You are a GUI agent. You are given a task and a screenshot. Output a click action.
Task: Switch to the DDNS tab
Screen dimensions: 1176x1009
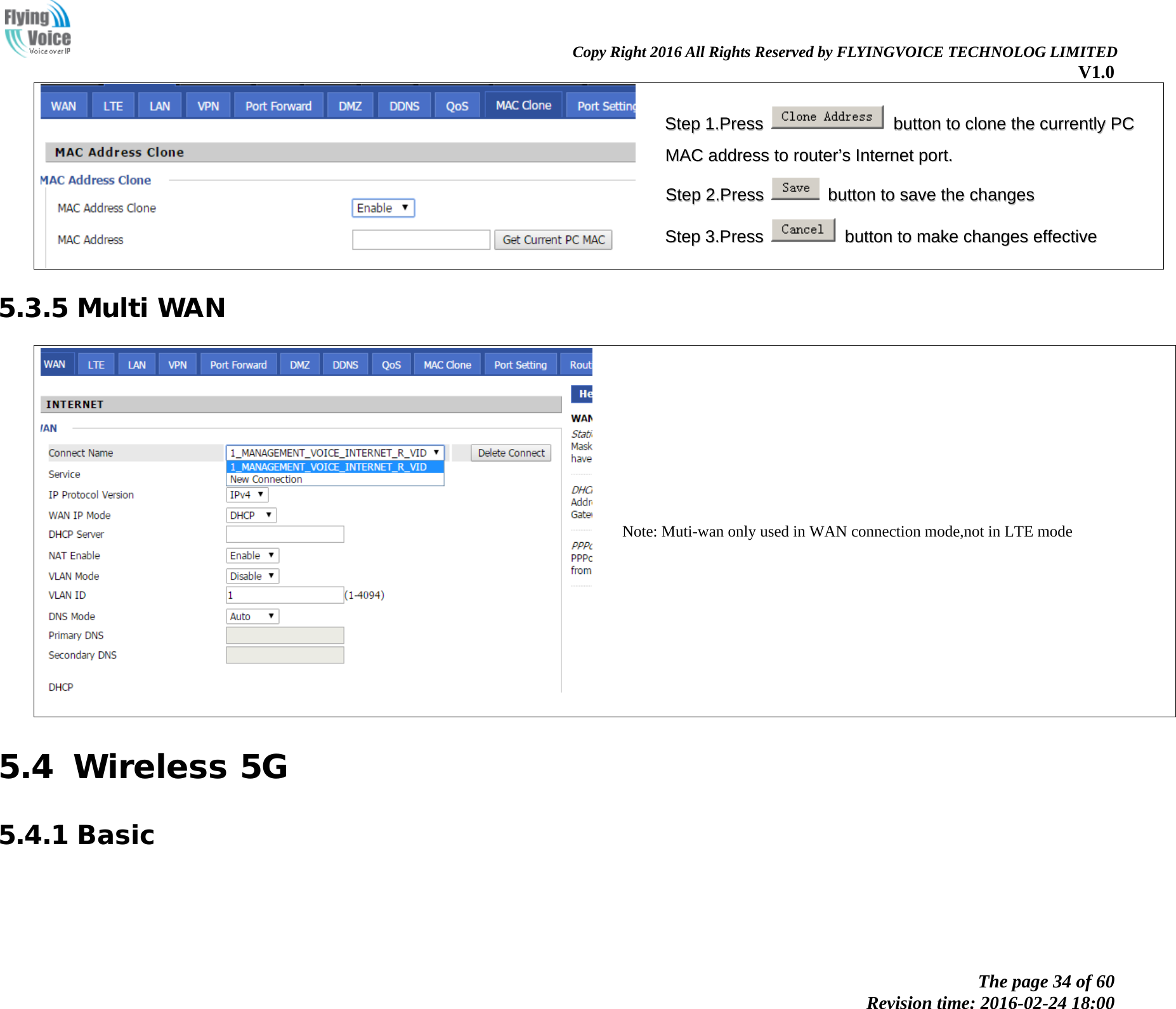coord(403,105)
